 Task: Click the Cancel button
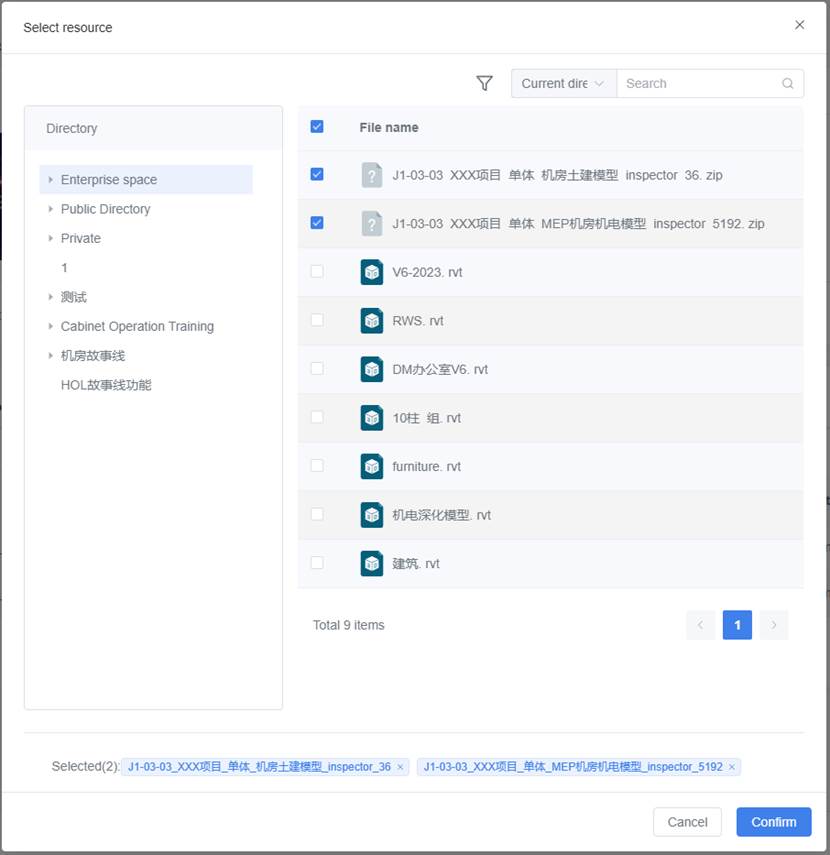click(x=687, y=822)
